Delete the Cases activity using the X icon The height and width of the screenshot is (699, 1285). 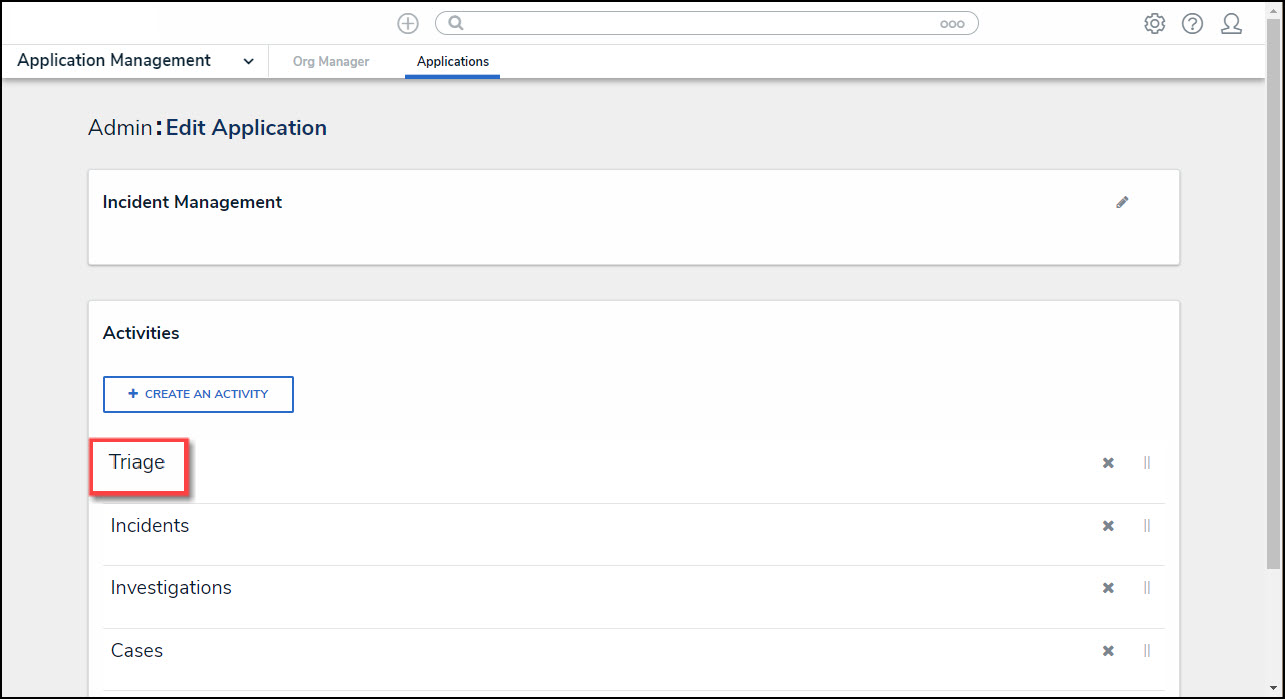(x=1108, y=651)
